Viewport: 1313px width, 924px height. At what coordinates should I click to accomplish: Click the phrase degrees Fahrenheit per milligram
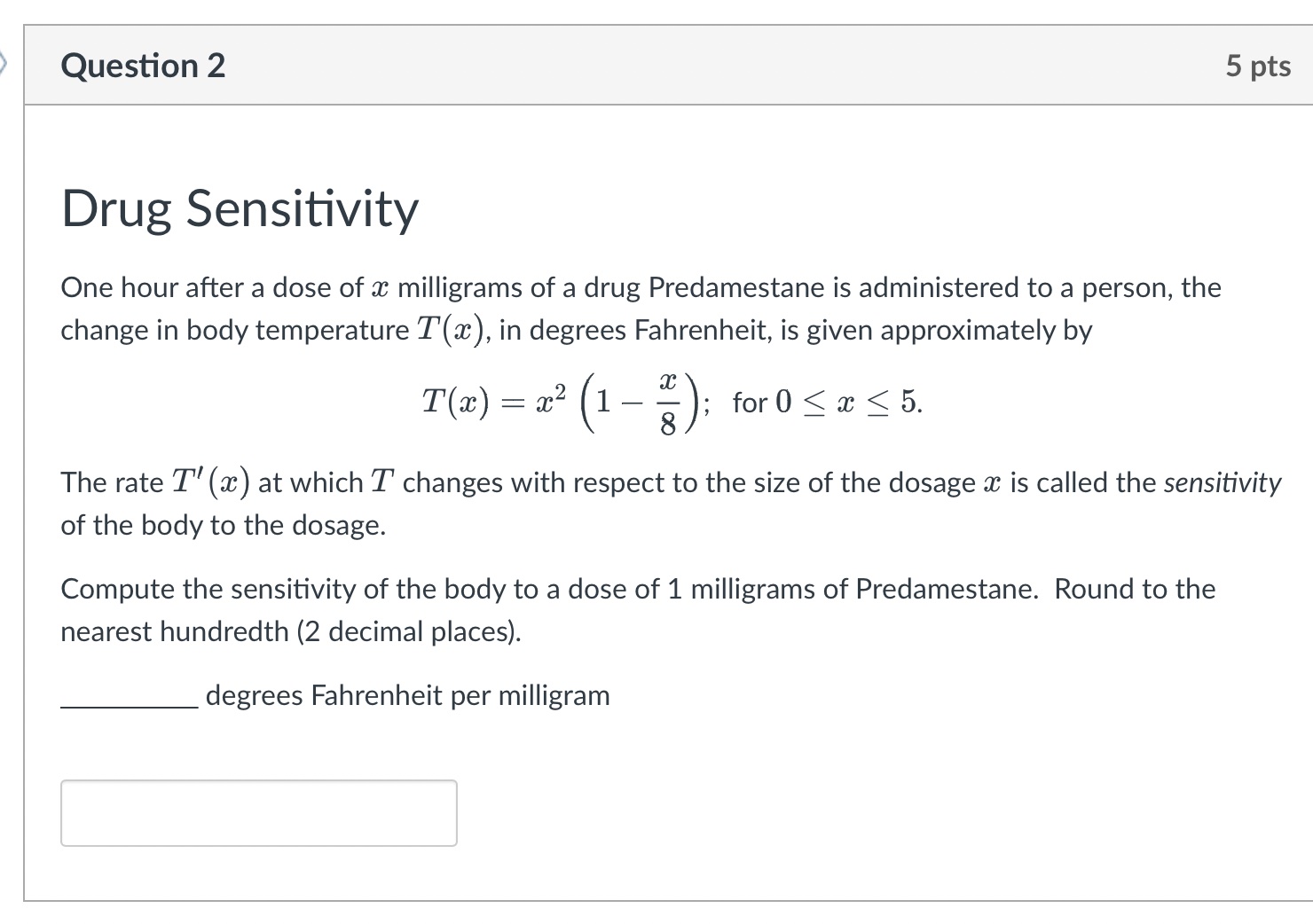click(407, 696)
